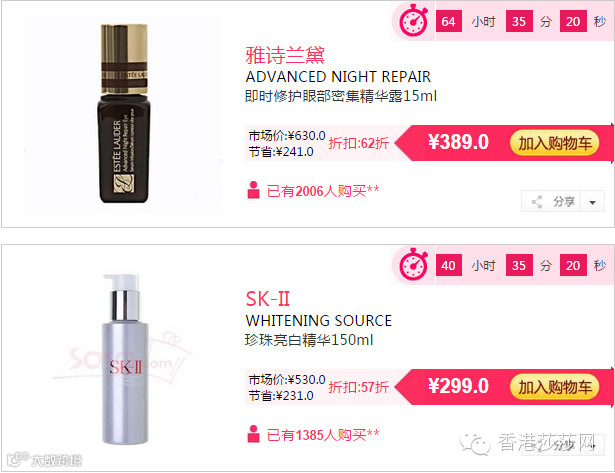This screenshot has width=615, height=473.
Task: Click the buyer person icon beside 已有2006人购买
Action: coord(253,190)
